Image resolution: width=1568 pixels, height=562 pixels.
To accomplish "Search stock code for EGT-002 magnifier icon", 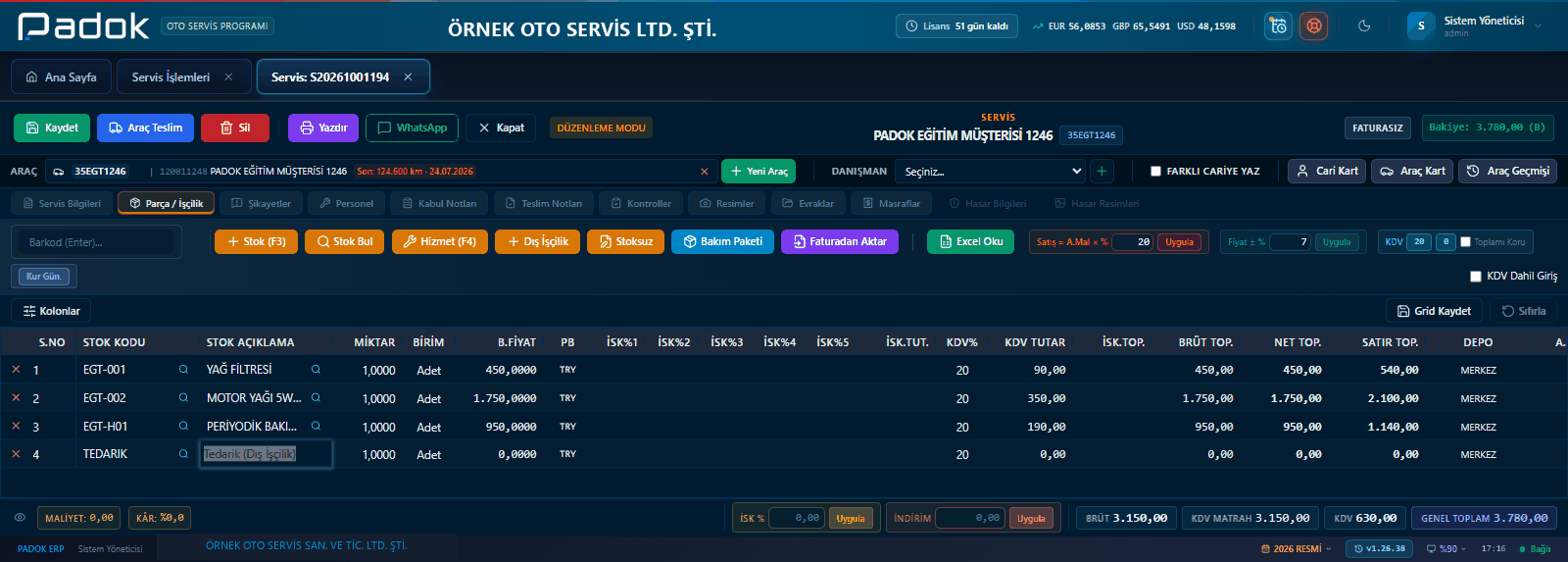I will (x=183, y=398).
